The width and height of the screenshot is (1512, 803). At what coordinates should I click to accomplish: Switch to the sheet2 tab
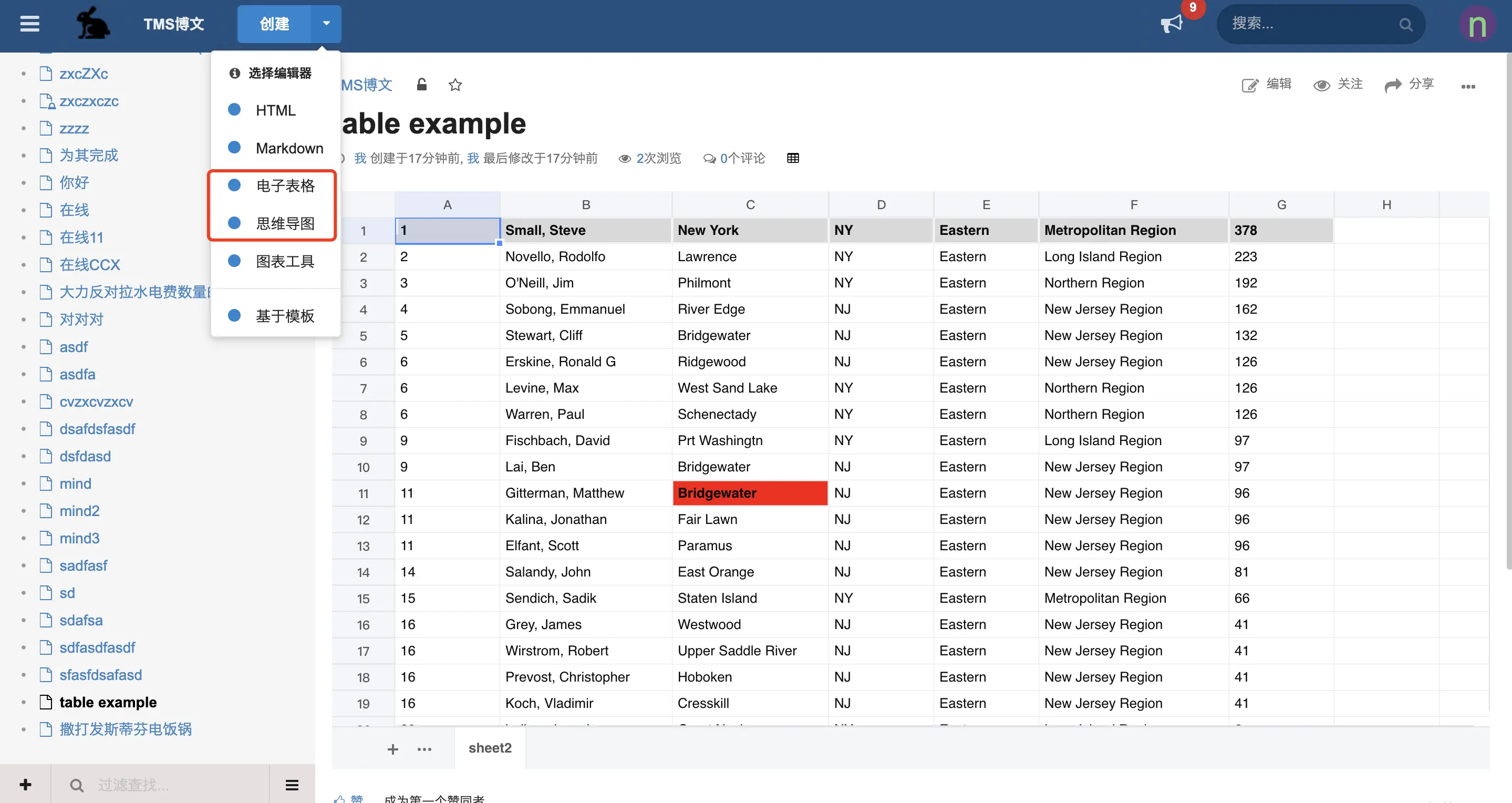click(490, 748)
